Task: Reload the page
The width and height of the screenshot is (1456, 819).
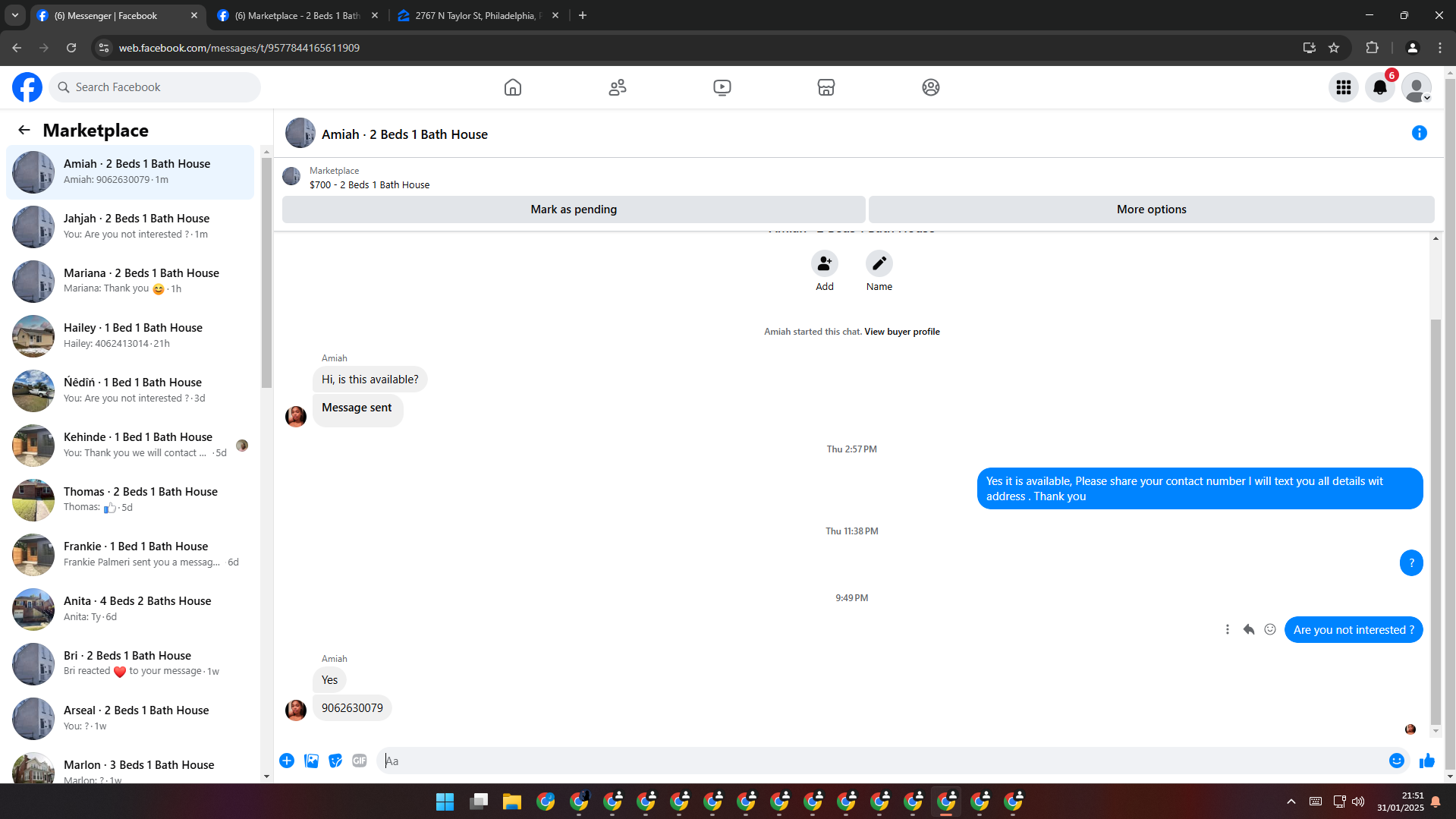Action: point(71,48)
